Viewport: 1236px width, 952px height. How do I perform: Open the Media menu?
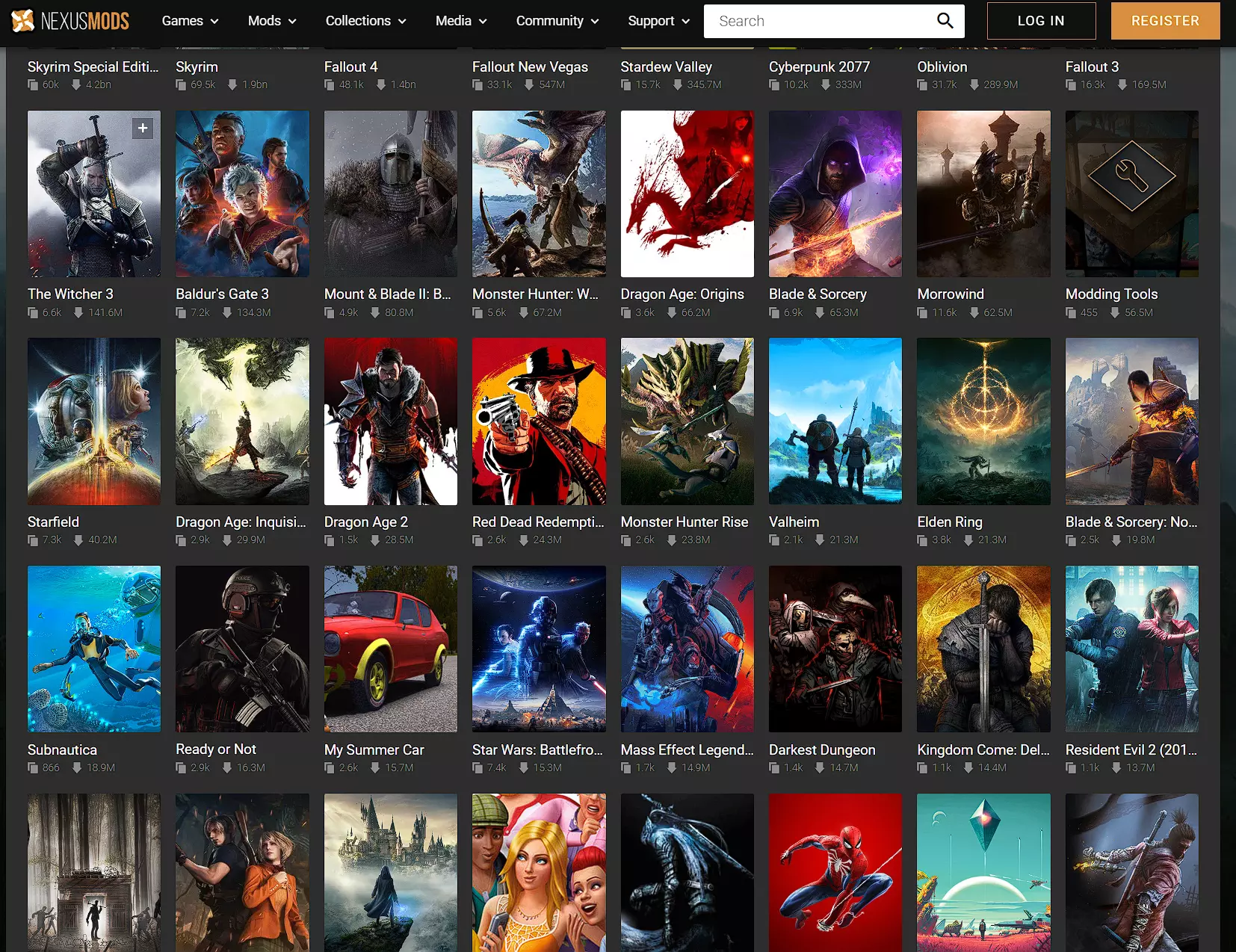pos(461,21)
